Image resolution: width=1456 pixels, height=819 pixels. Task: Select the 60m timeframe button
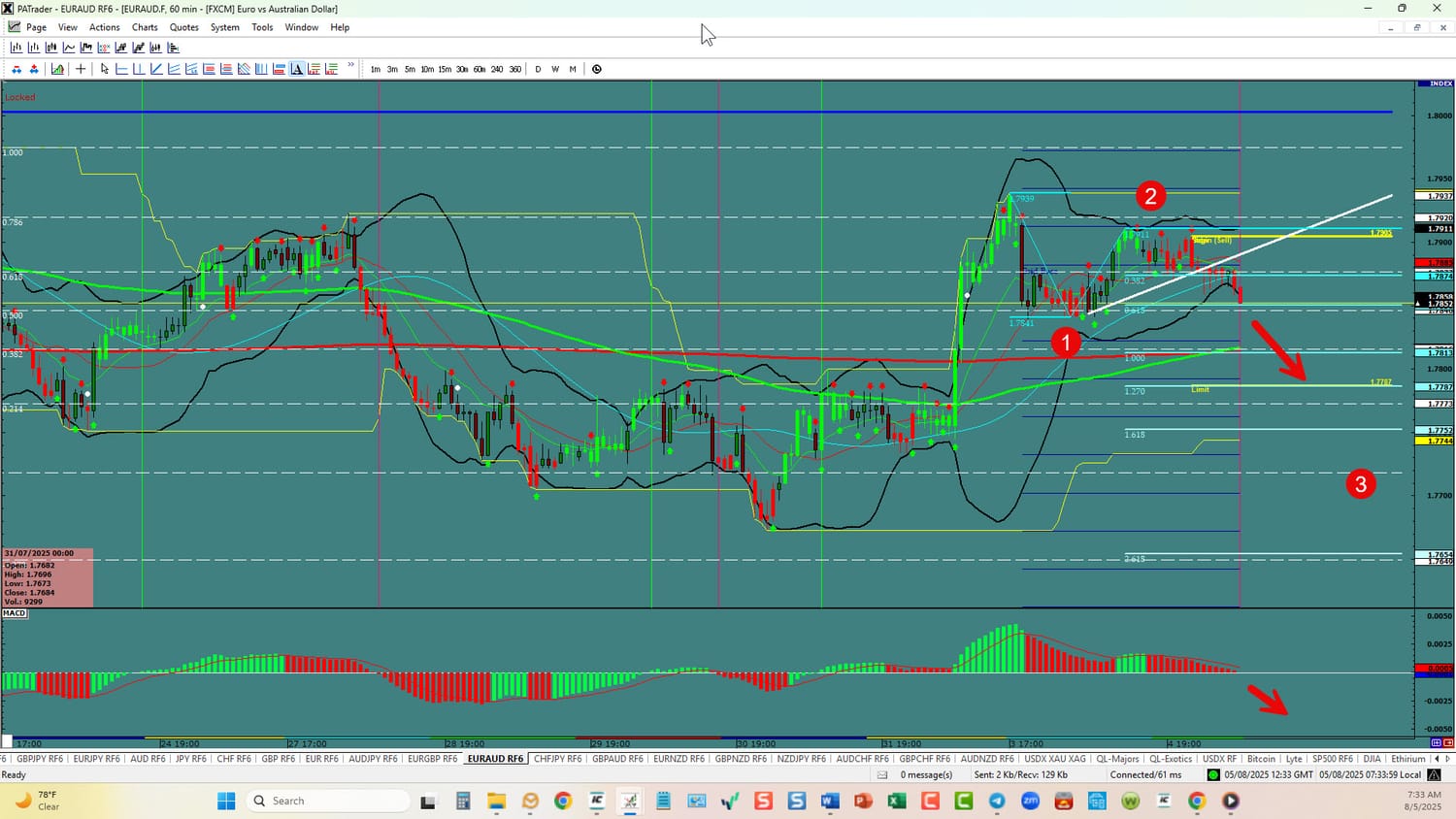[480, 69]
